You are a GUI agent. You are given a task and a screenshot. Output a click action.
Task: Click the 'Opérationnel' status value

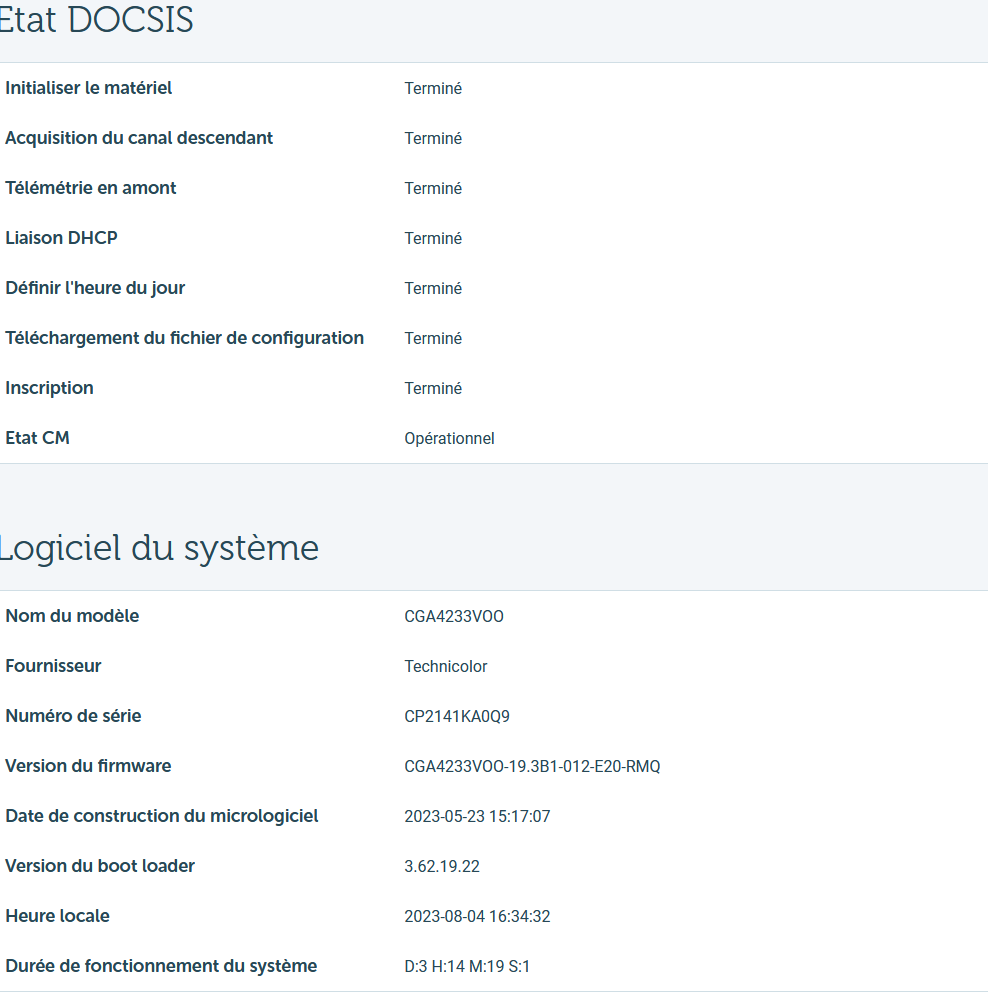click(x=449, y=438)
